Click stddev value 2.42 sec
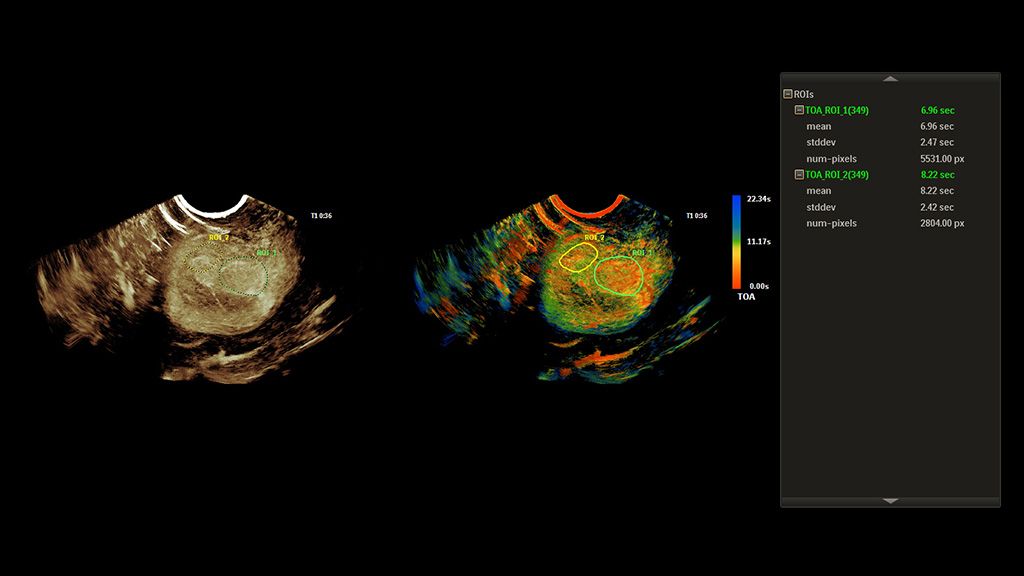 (937, 207)
